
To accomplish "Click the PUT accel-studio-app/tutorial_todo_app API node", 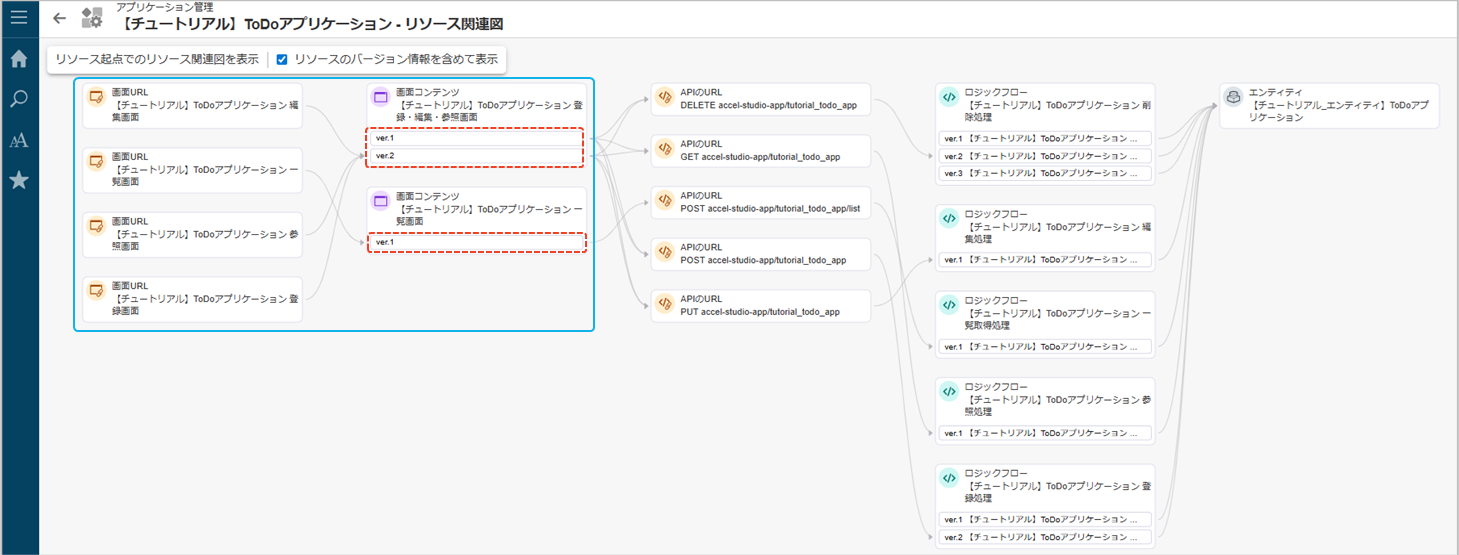I will pos(761,305).
